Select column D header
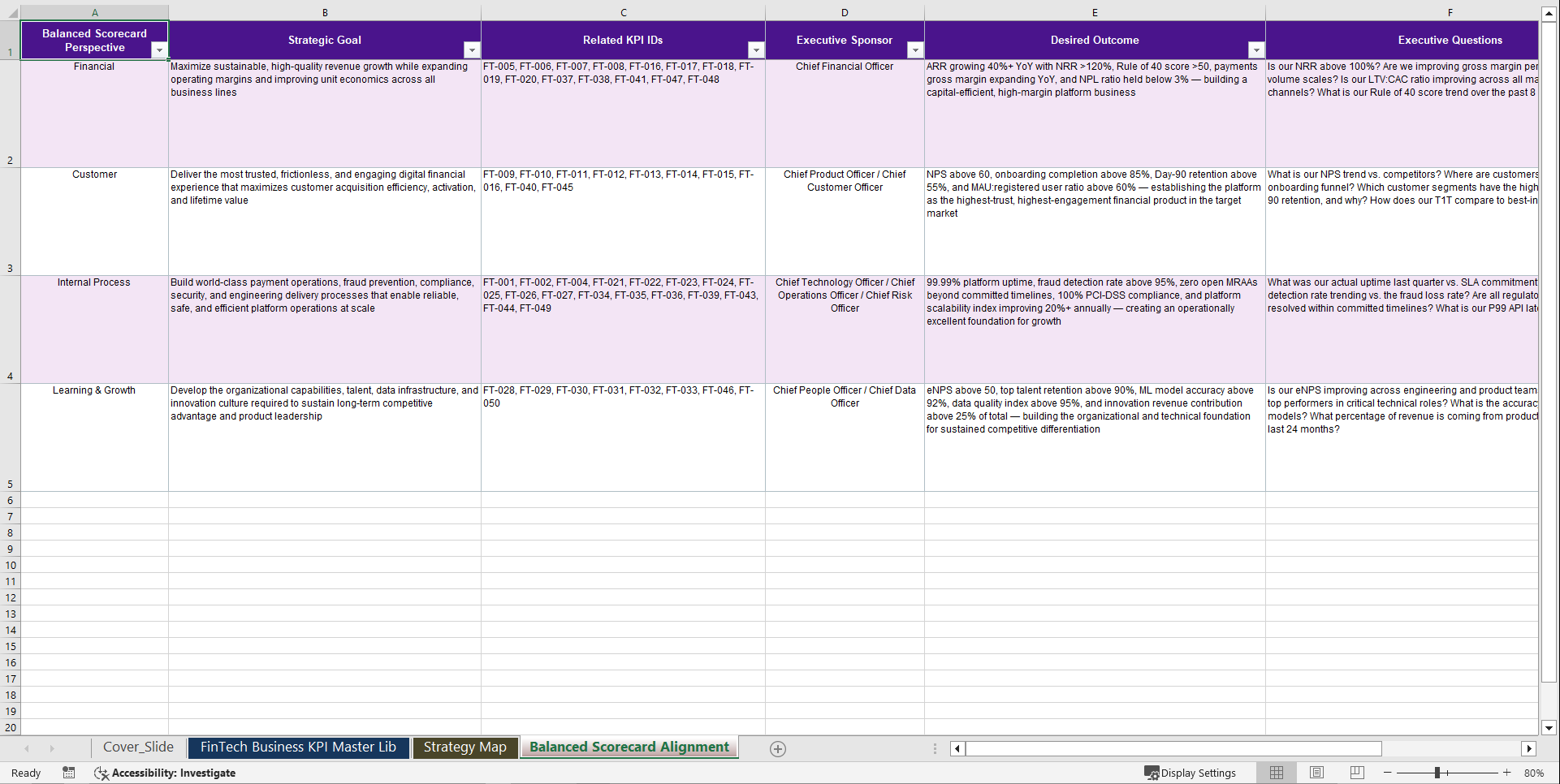The height and width of the screenshot is (784, 1560). tap(845, 13)
